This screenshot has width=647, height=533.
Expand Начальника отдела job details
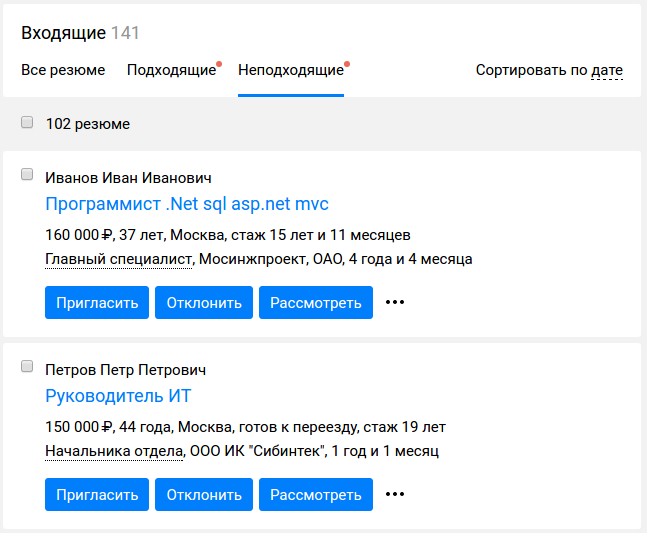coord(115,451)
